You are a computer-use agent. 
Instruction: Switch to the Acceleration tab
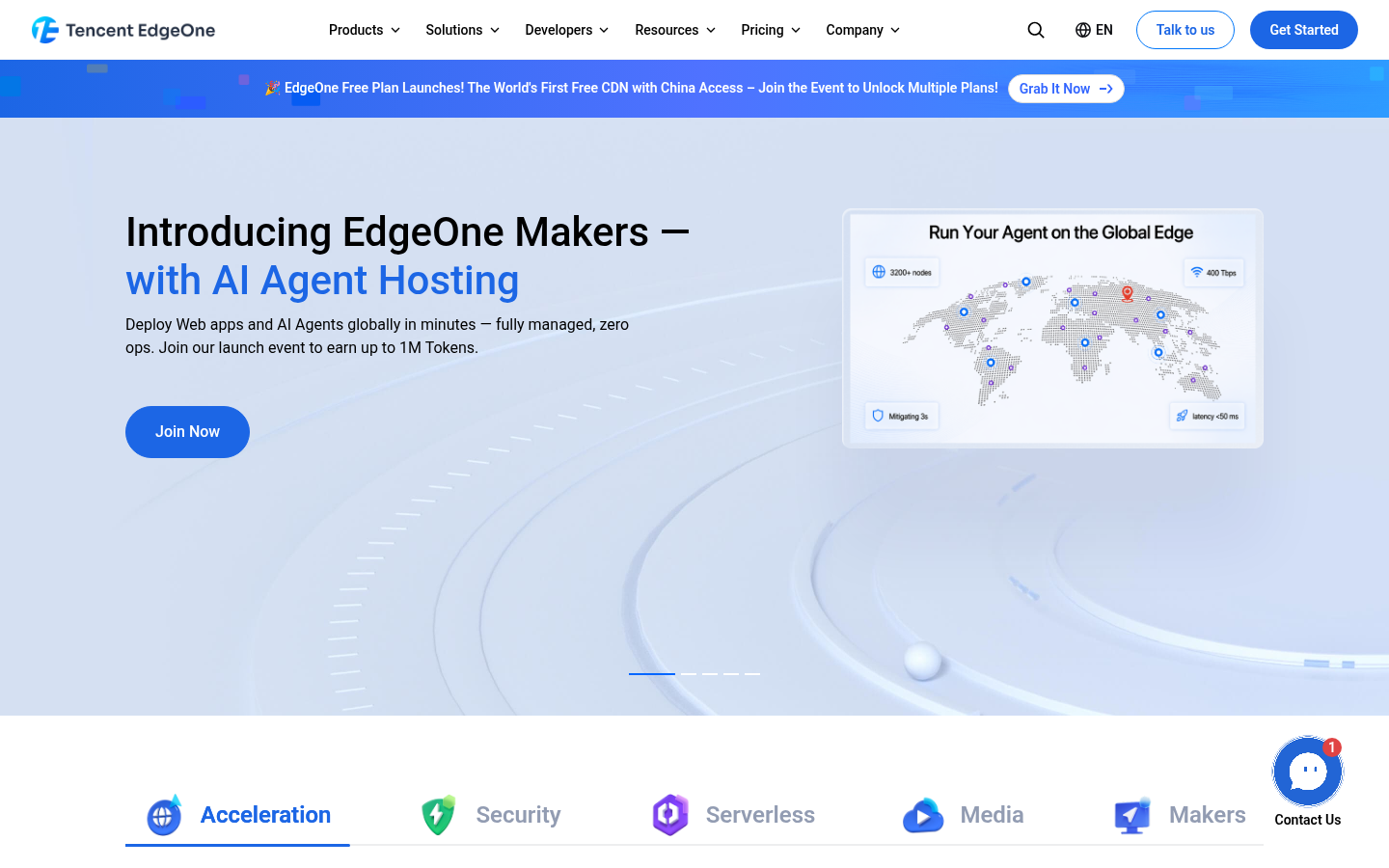237,815
